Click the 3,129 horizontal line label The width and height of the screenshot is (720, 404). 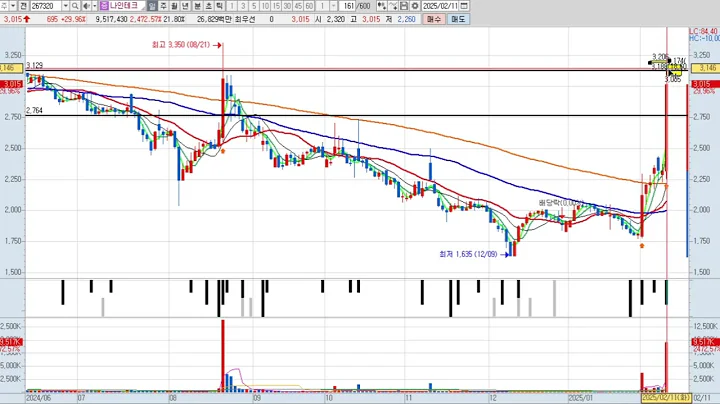[34, 66]
